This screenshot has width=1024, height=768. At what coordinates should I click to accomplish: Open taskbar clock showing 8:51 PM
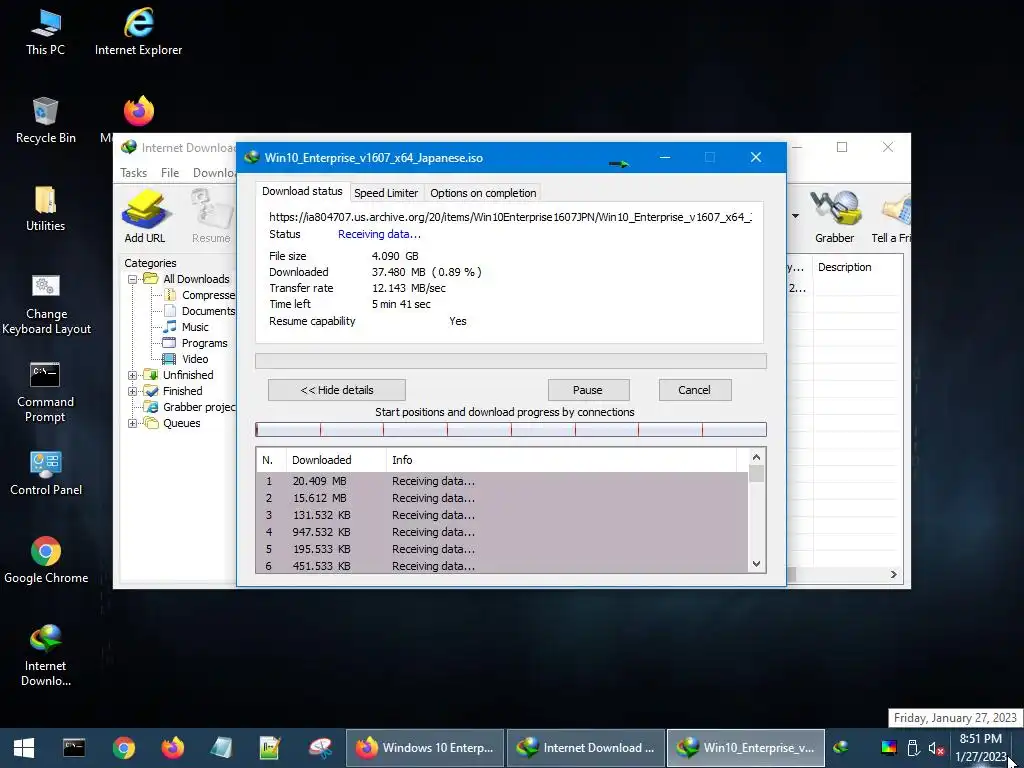[x=982, y=748]
